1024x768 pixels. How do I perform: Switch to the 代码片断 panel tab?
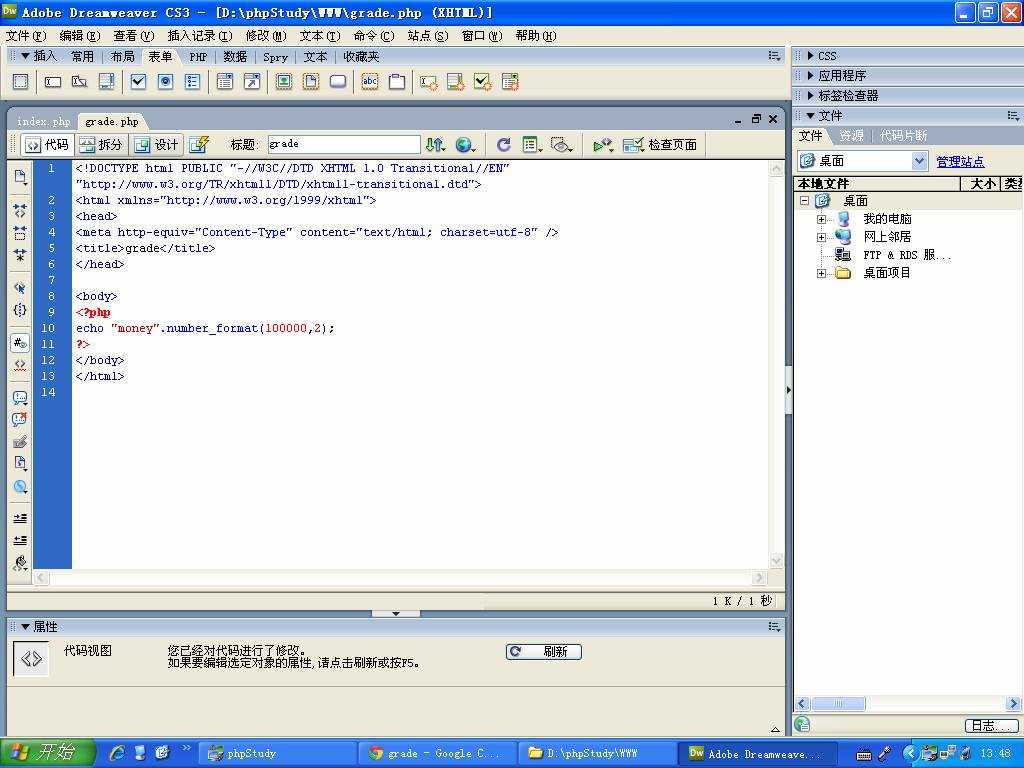pyautogui.click(x=903, y=136)
